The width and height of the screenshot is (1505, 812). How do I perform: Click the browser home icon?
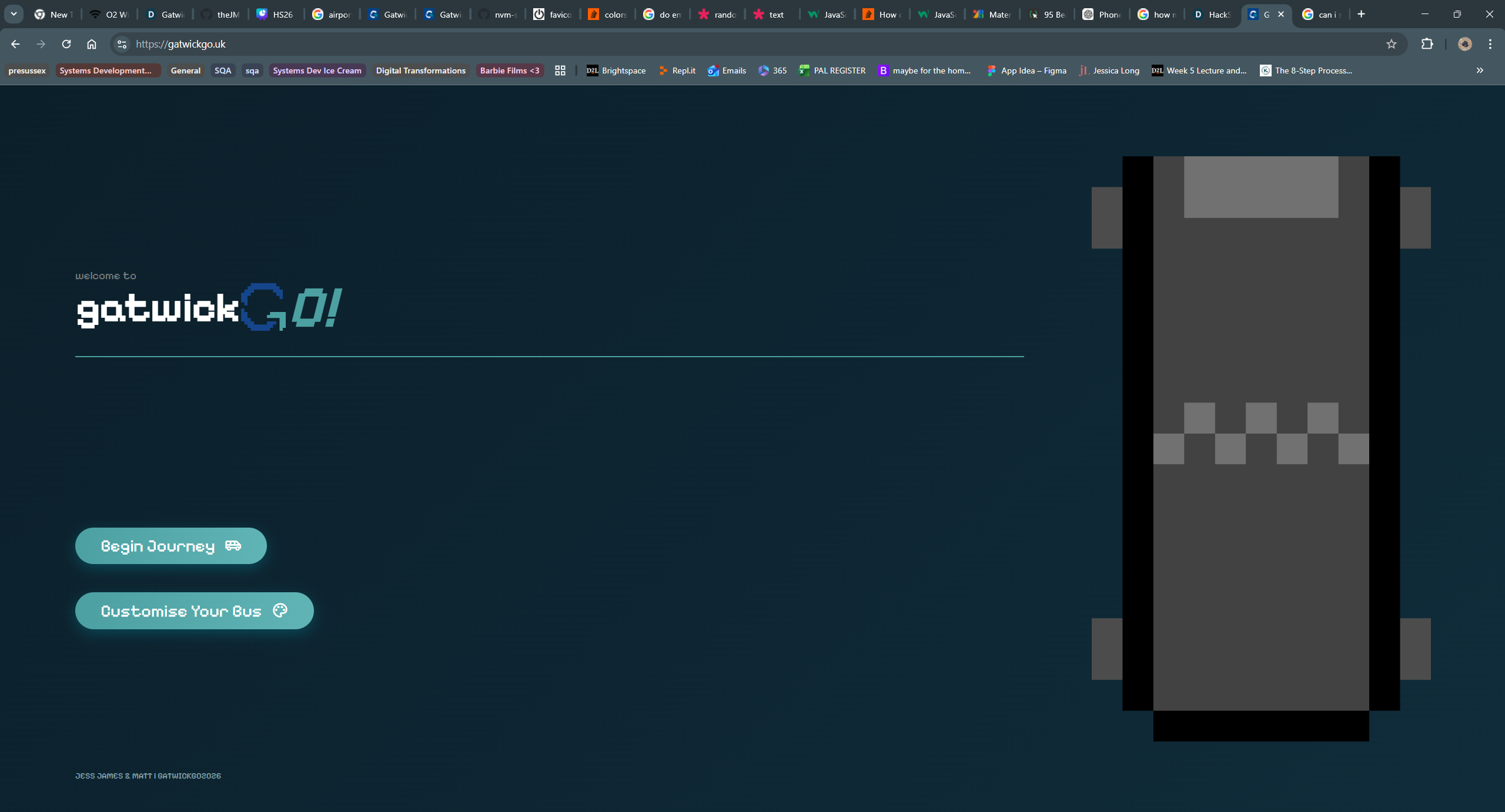point(92,44)
